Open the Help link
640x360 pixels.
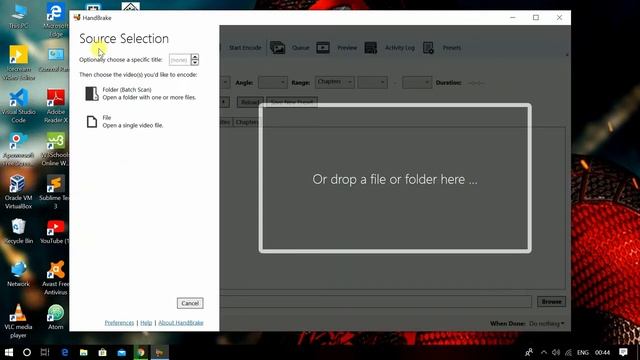146,322
